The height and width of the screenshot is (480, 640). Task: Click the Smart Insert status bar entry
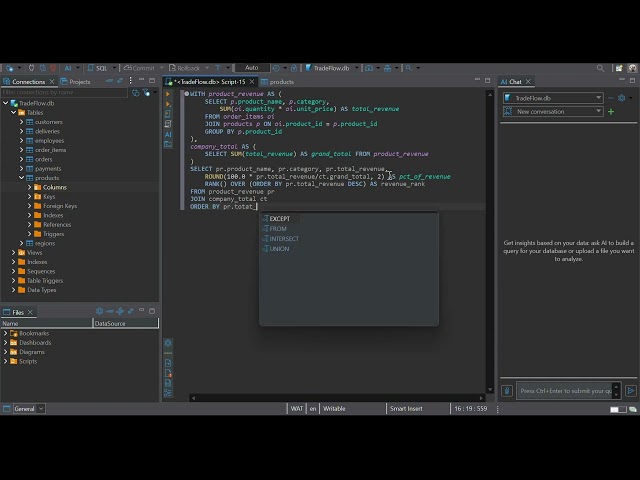[x=406, y=409]
